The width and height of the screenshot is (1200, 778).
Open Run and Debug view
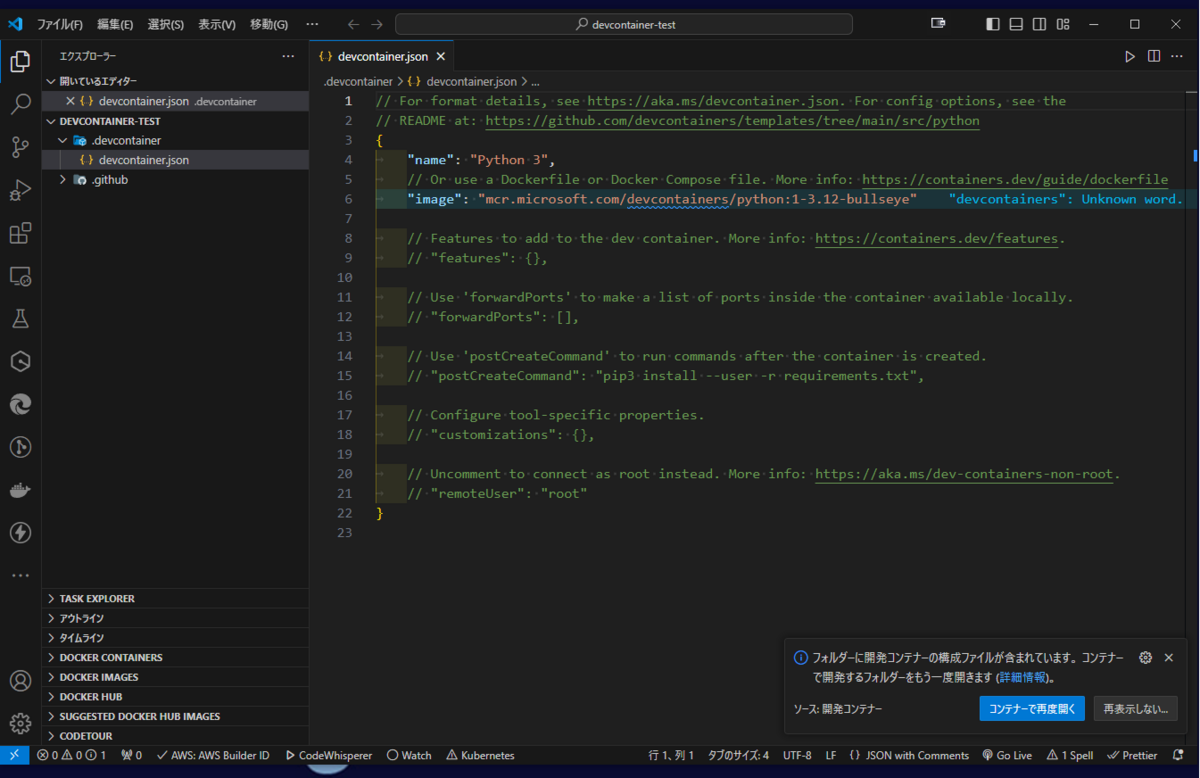(20, 189)
